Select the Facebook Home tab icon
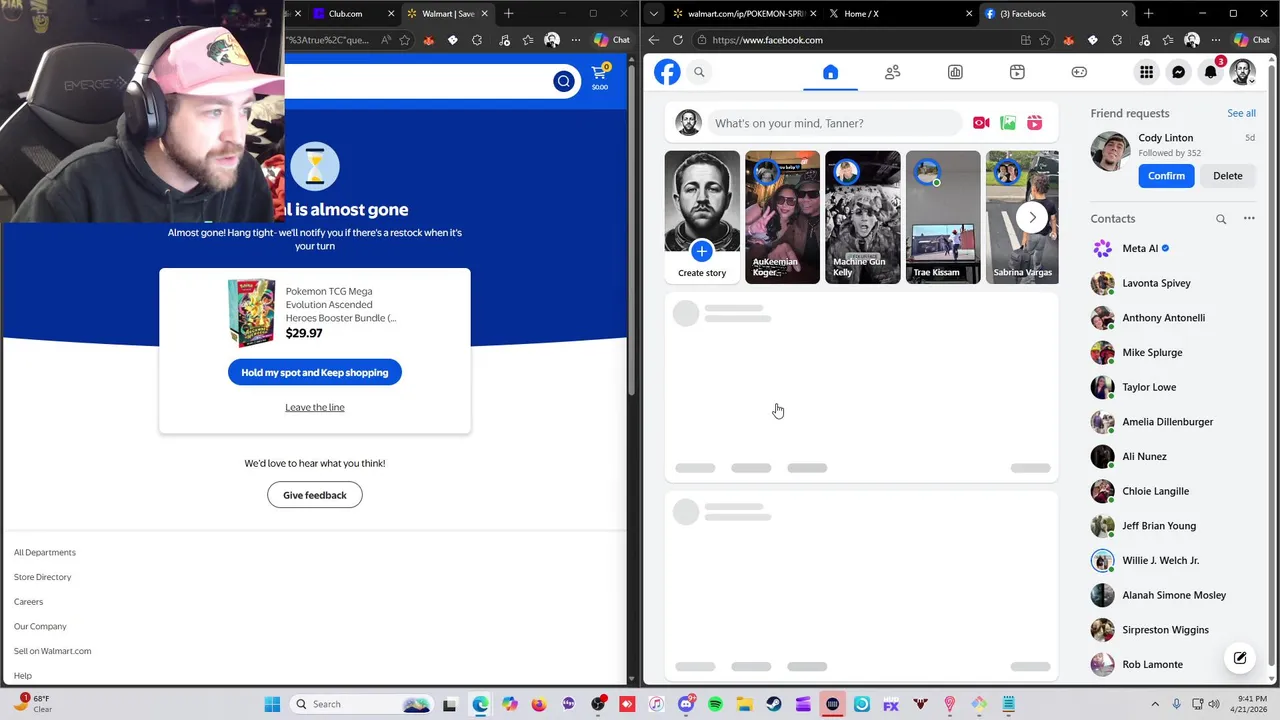Screen dimensions: 1280x720 pos(830,72)
